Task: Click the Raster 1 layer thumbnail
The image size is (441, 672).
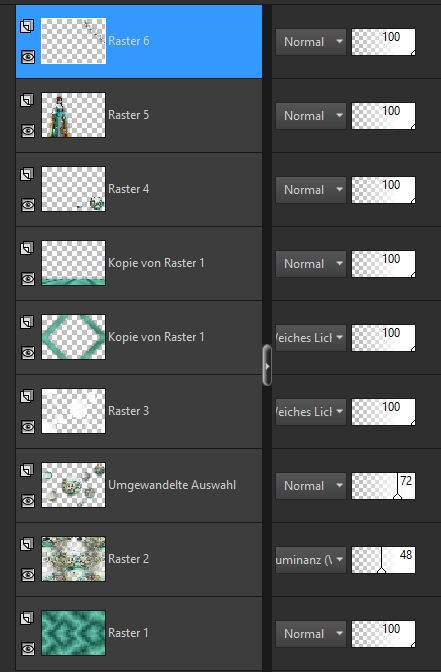Action: click(73, 633)
